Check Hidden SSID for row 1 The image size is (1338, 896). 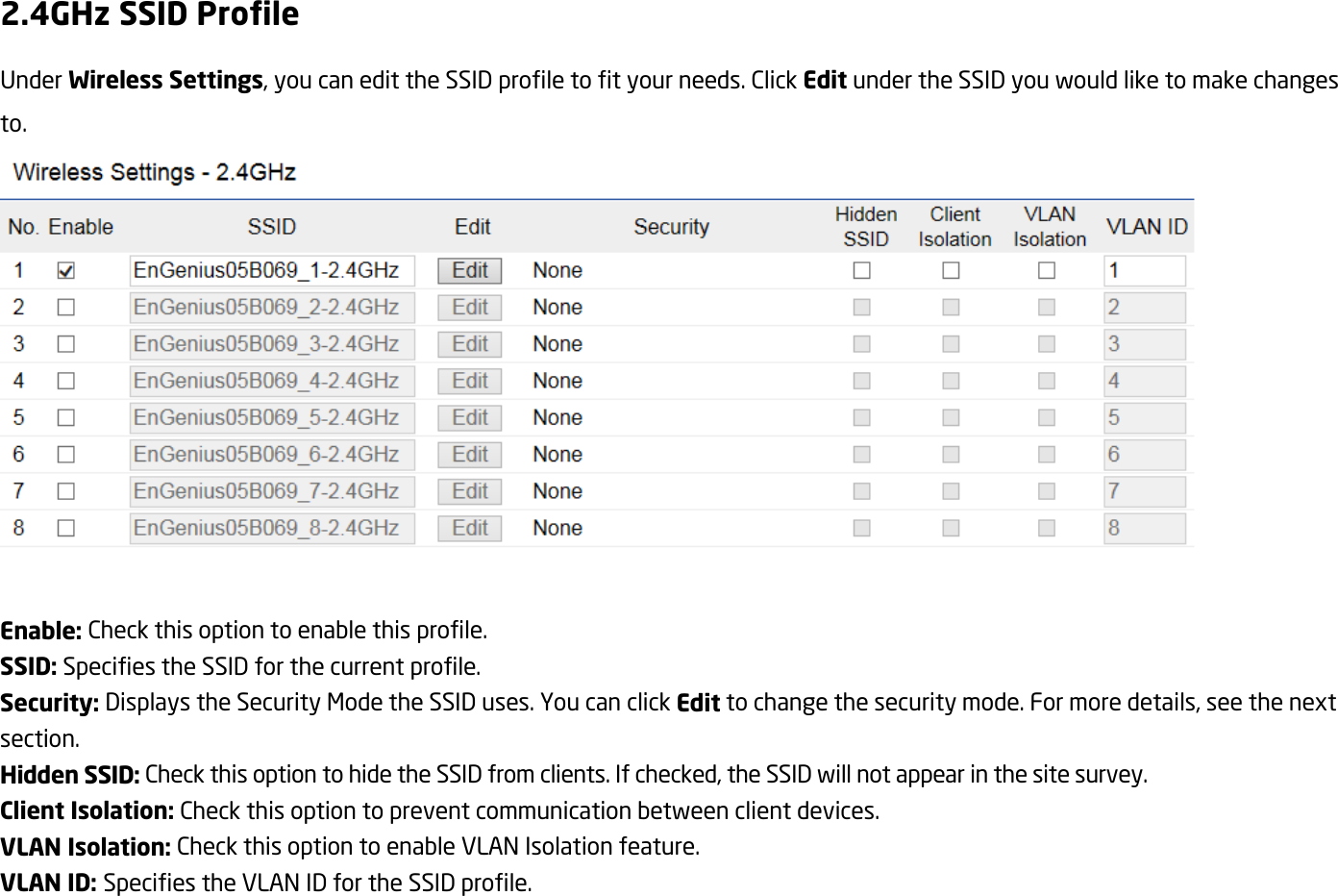(x=862, y=271)
